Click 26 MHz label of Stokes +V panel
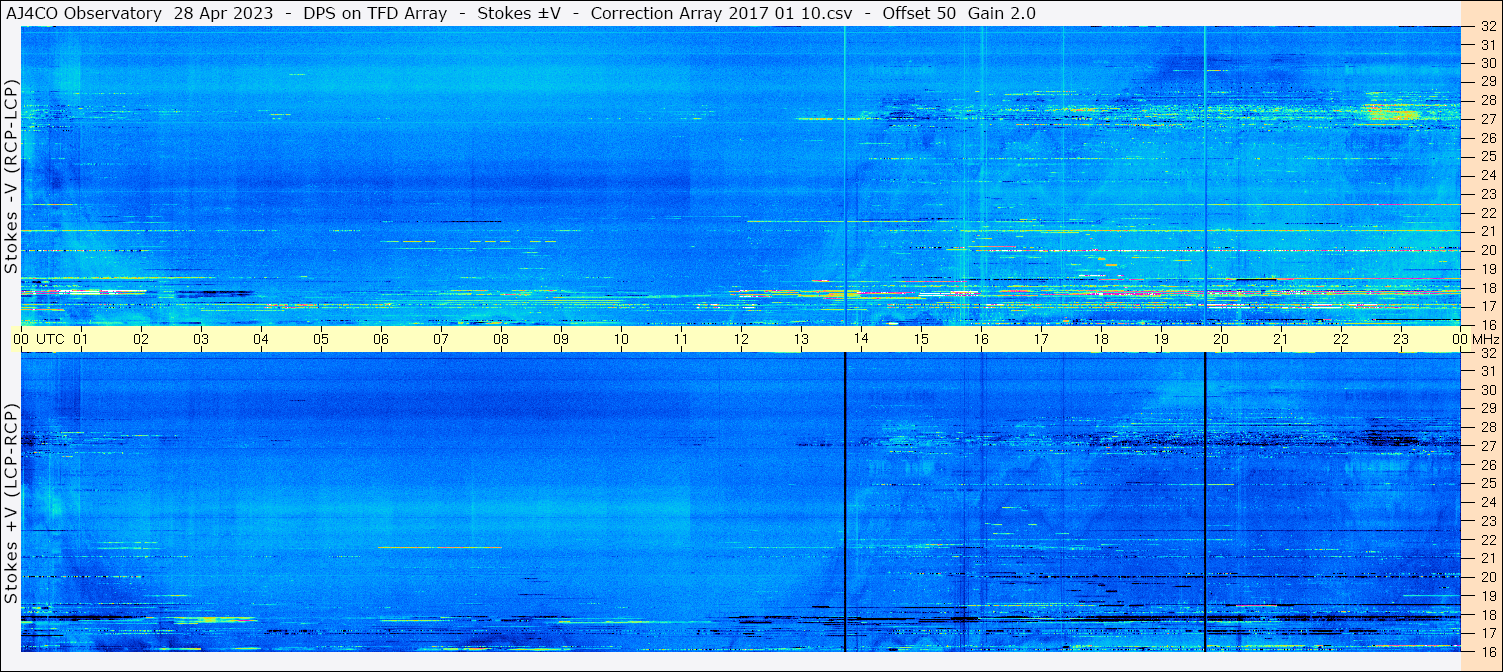The height and width of the screenshot is (672, 1503). (x=1487, y=465)
